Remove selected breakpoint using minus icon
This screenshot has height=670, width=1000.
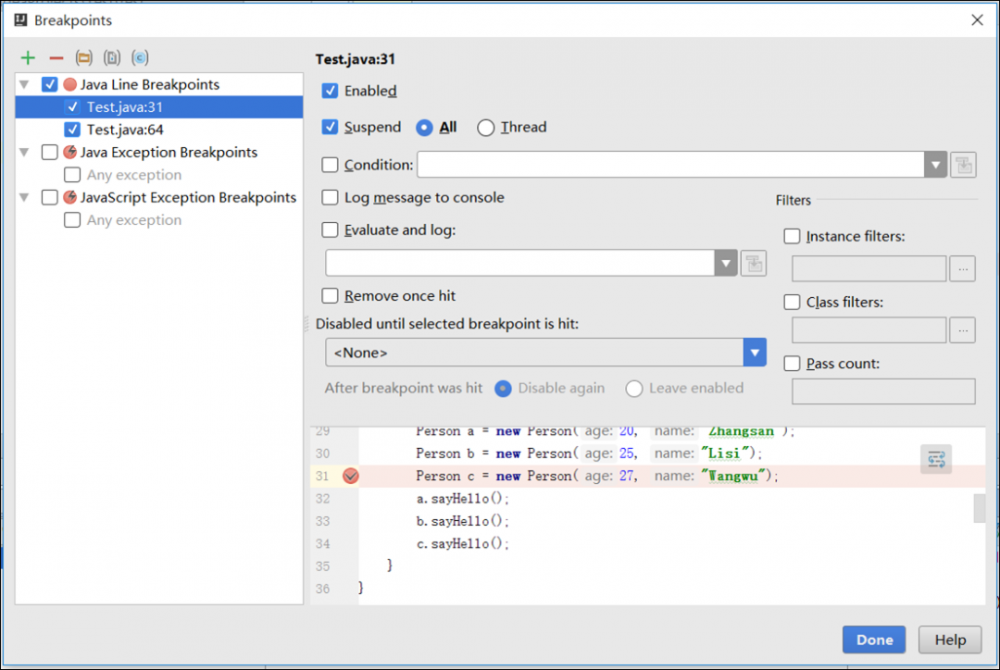[55, 57]
